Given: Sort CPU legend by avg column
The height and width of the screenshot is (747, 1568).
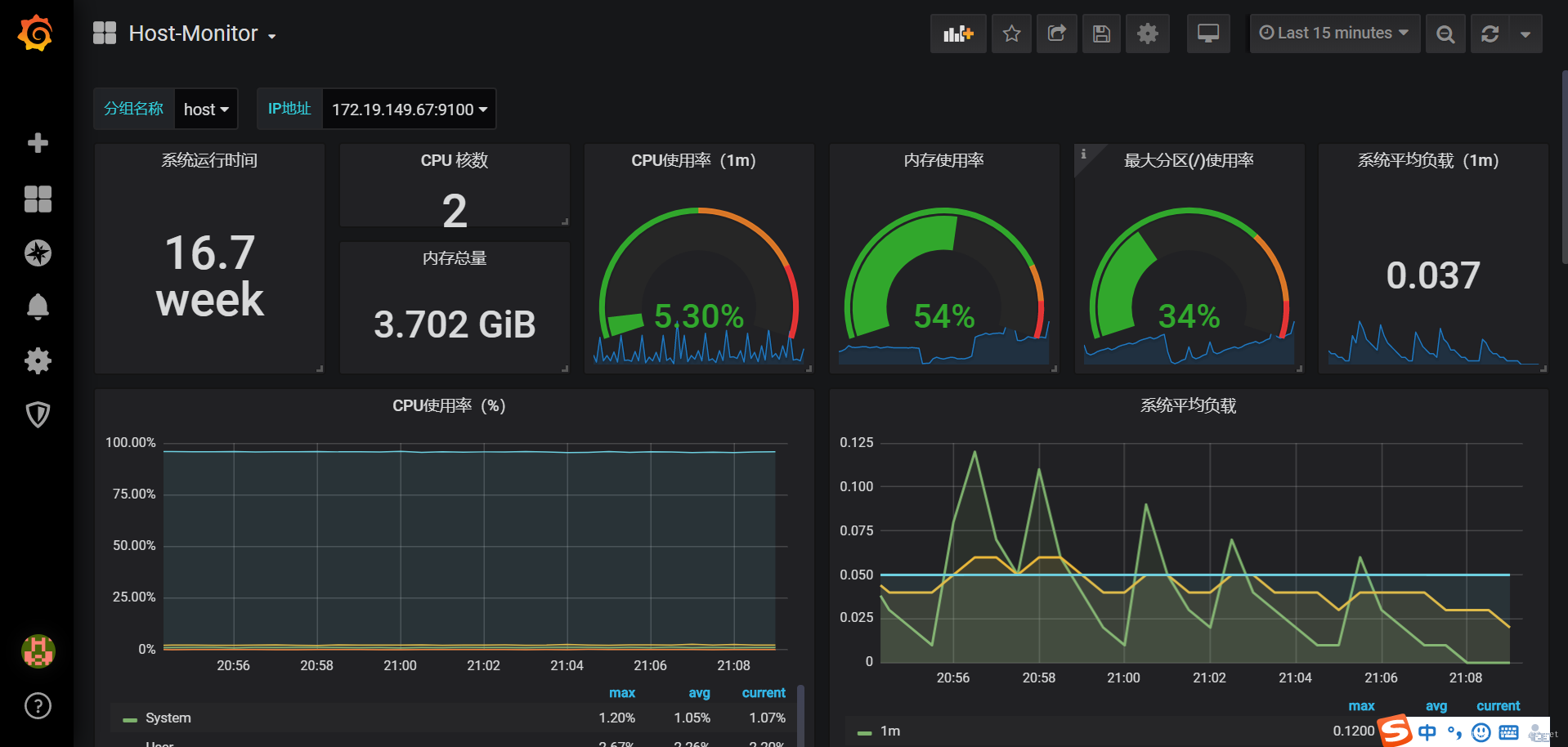Looking at the screenshot, I should click(700, 692).
